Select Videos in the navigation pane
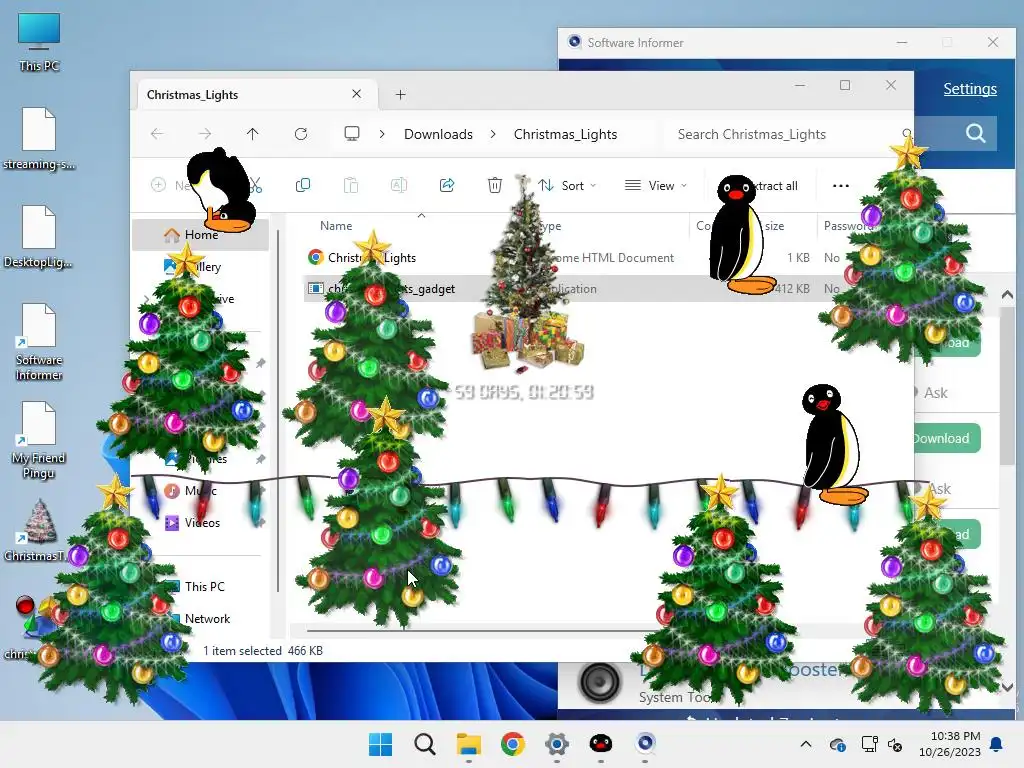1024x768 pixels. (202, 522)
